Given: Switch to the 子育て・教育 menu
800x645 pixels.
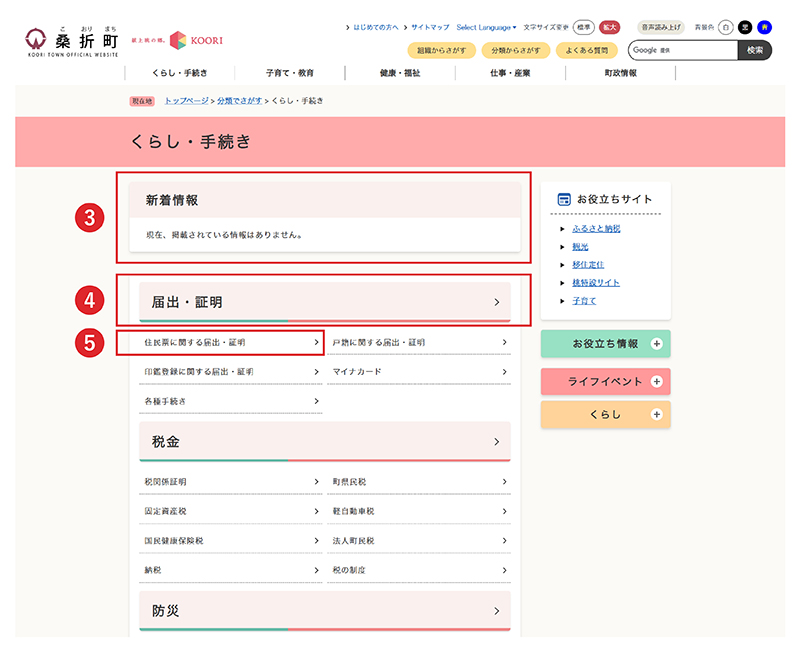Looking at the screenshot, I should coord(289,72).
